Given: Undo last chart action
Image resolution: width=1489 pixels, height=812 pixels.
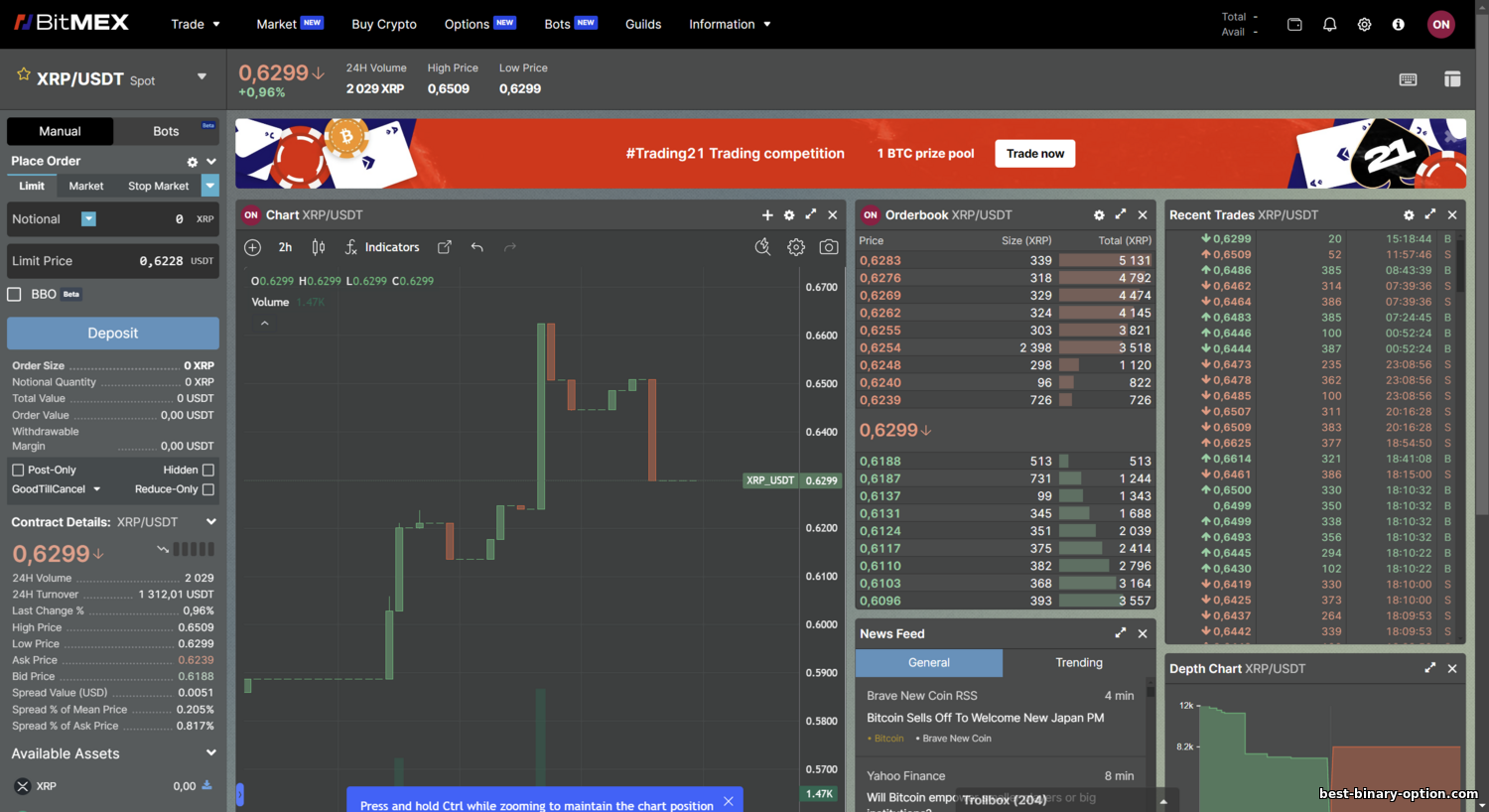Looking at the screenshot, I should [x=477, y=247].
